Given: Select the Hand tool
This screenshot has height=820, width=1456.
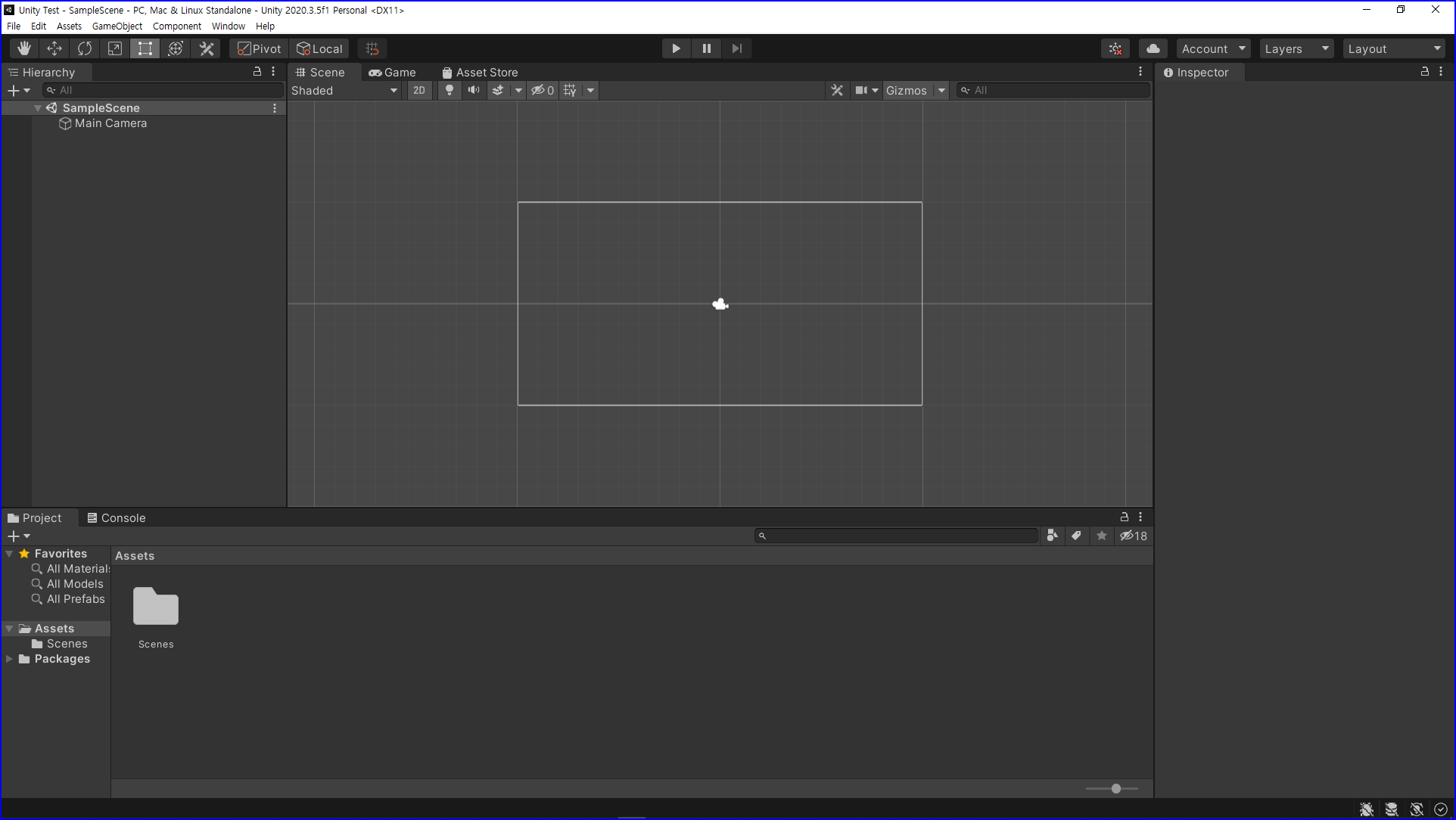Looking at the screenshot, I should [x=24, y=48].
